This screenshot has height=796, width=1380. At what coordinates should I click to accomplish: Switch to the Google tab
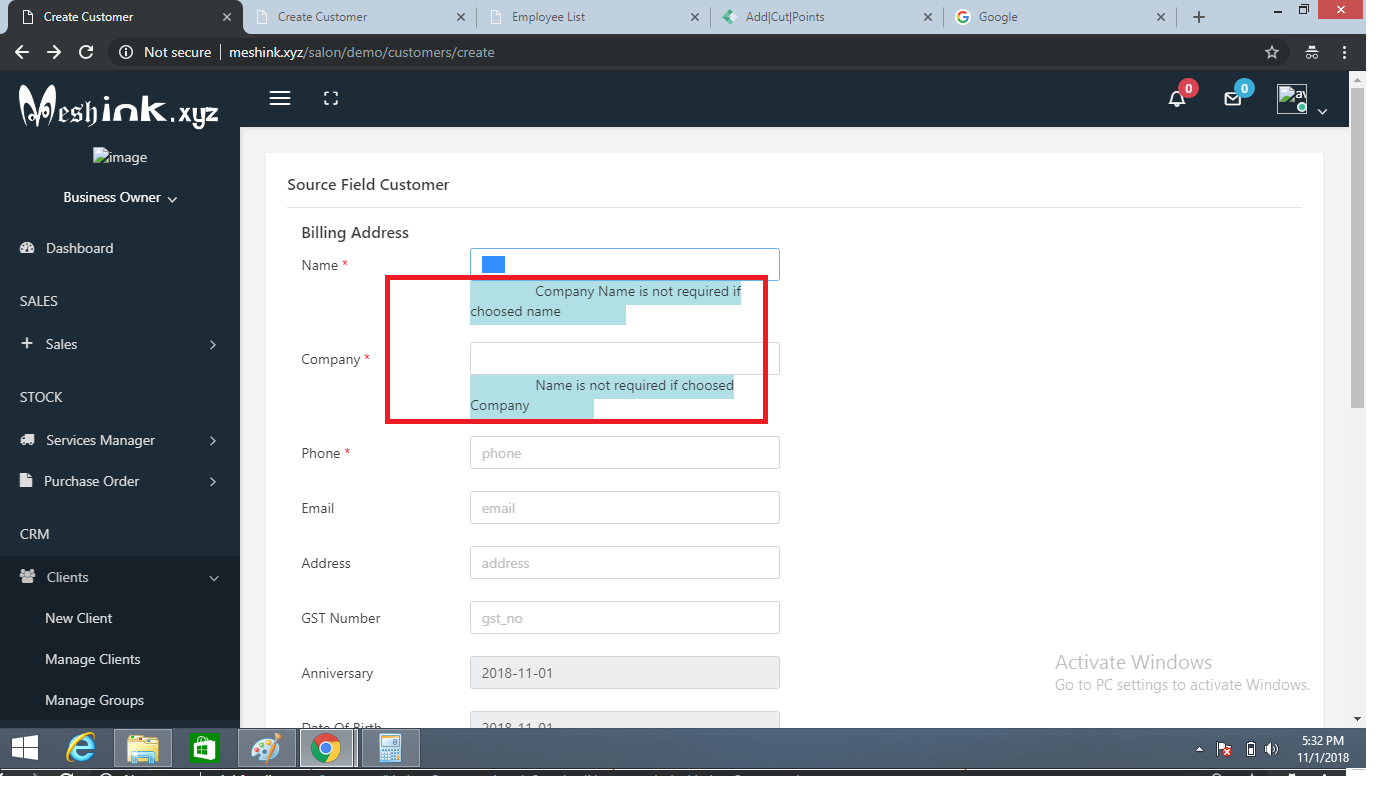(1061, 17)
